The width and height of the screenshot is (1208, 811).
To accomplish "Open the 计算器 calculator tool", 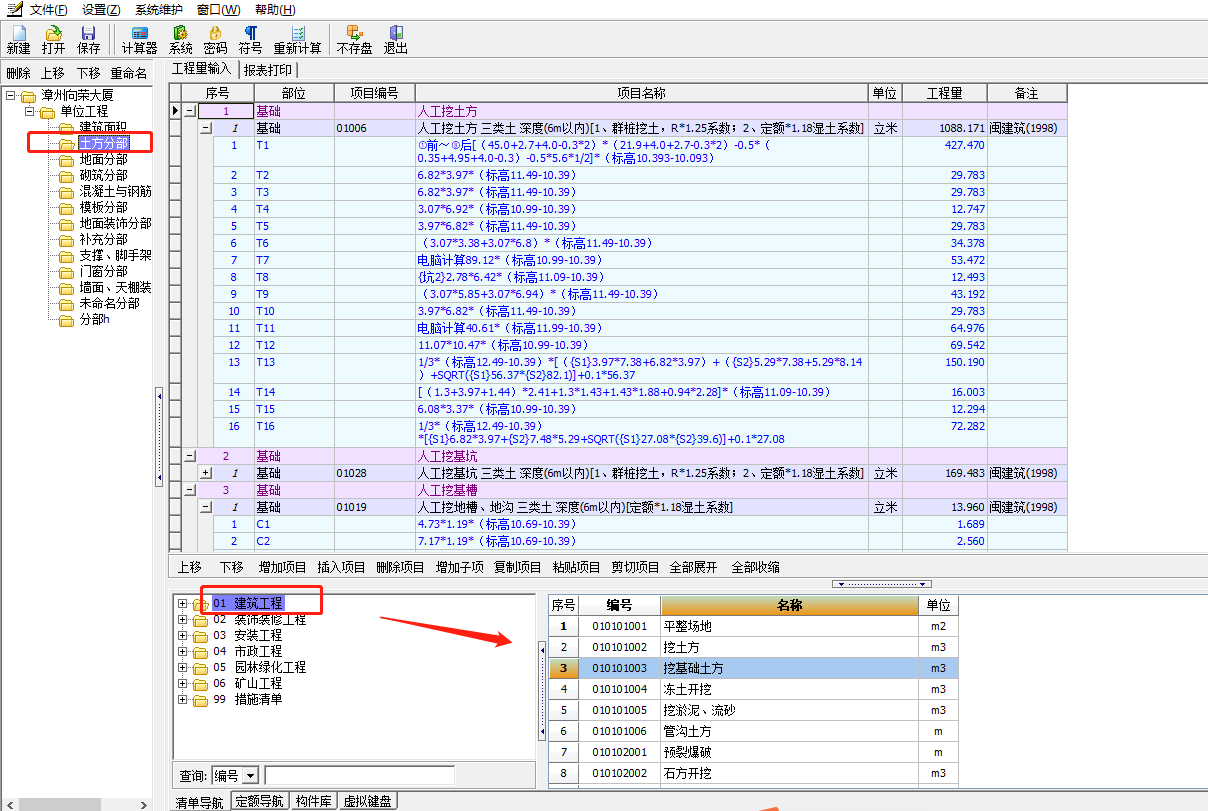I will 139,39.
